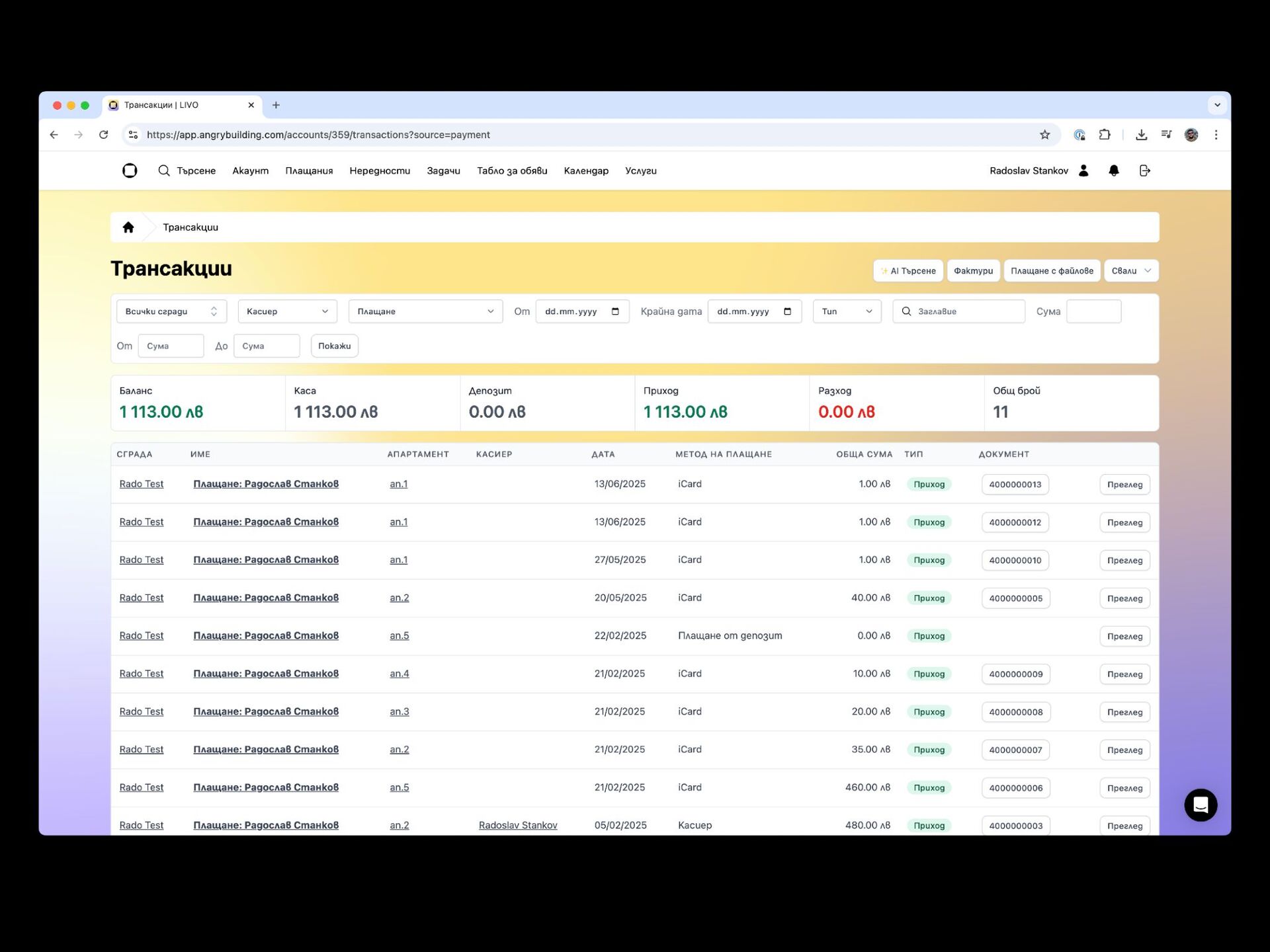Click the browser address bar URL
The height and width of the screenshot is (952, 1270).
tap(318, 135)
